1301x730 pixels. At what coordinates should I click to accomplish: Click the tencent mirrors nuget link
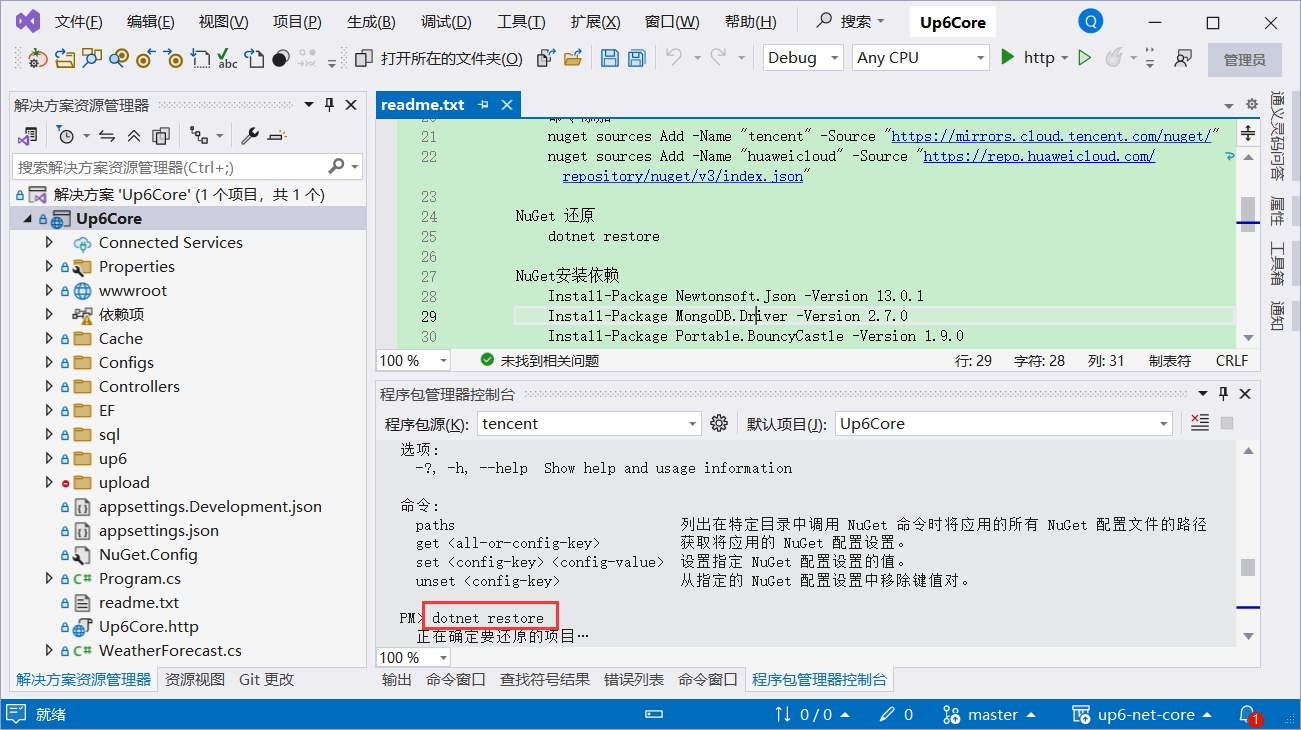(1051, 136)
